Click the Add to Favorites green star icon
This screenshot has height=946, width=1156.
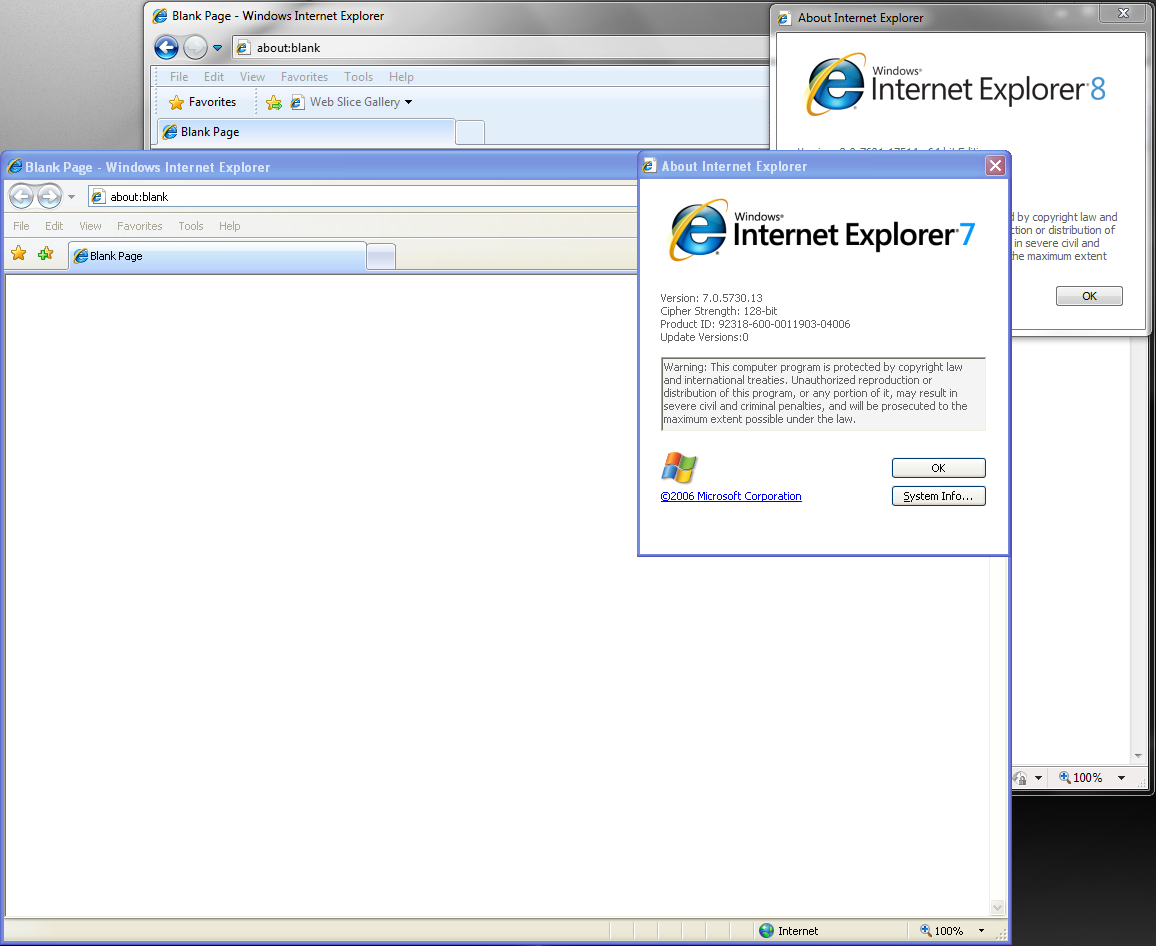42,255
